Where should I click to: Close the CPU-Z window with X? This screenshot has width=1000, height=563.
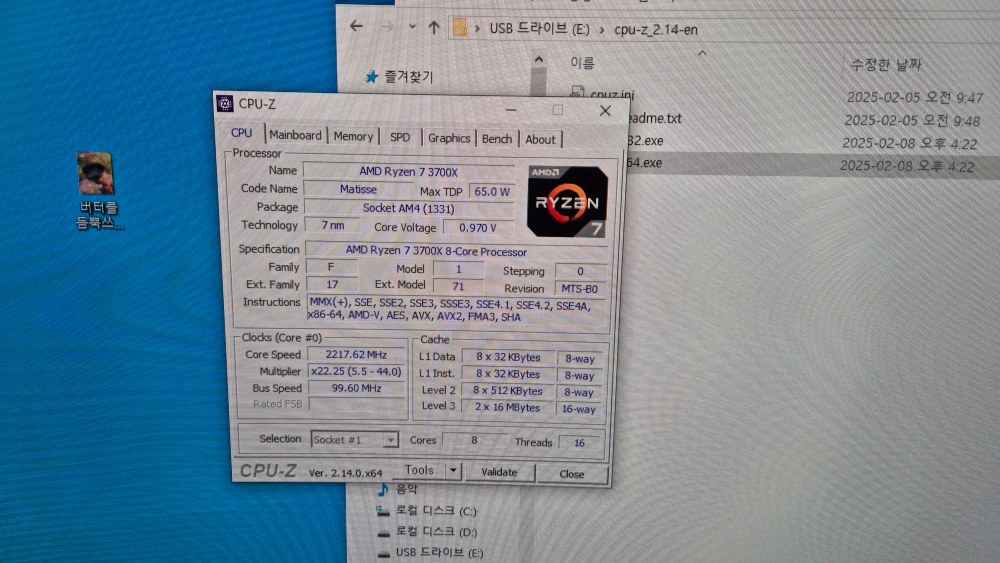(605, 111)
